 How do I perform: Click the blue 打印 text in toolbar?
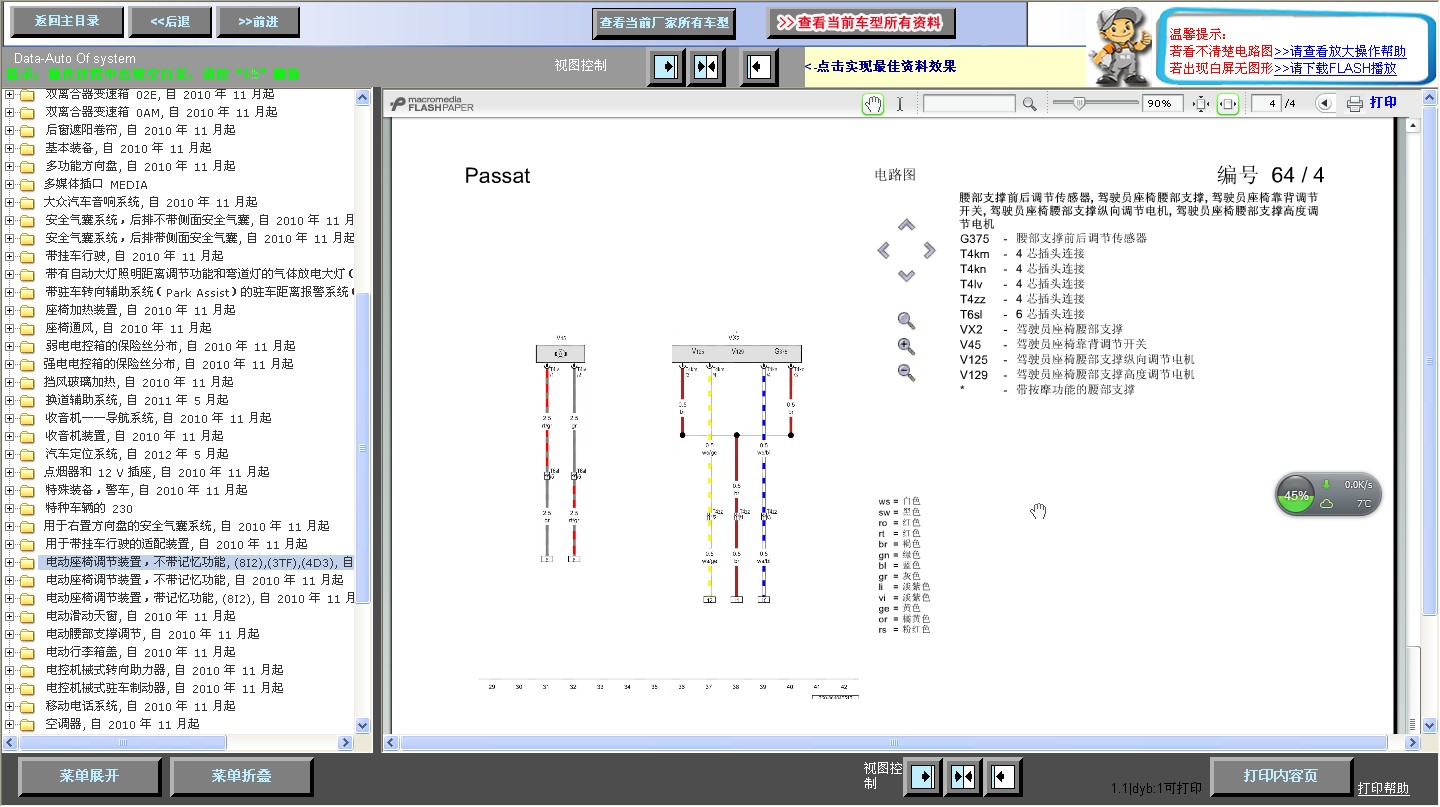[1384, 103]
